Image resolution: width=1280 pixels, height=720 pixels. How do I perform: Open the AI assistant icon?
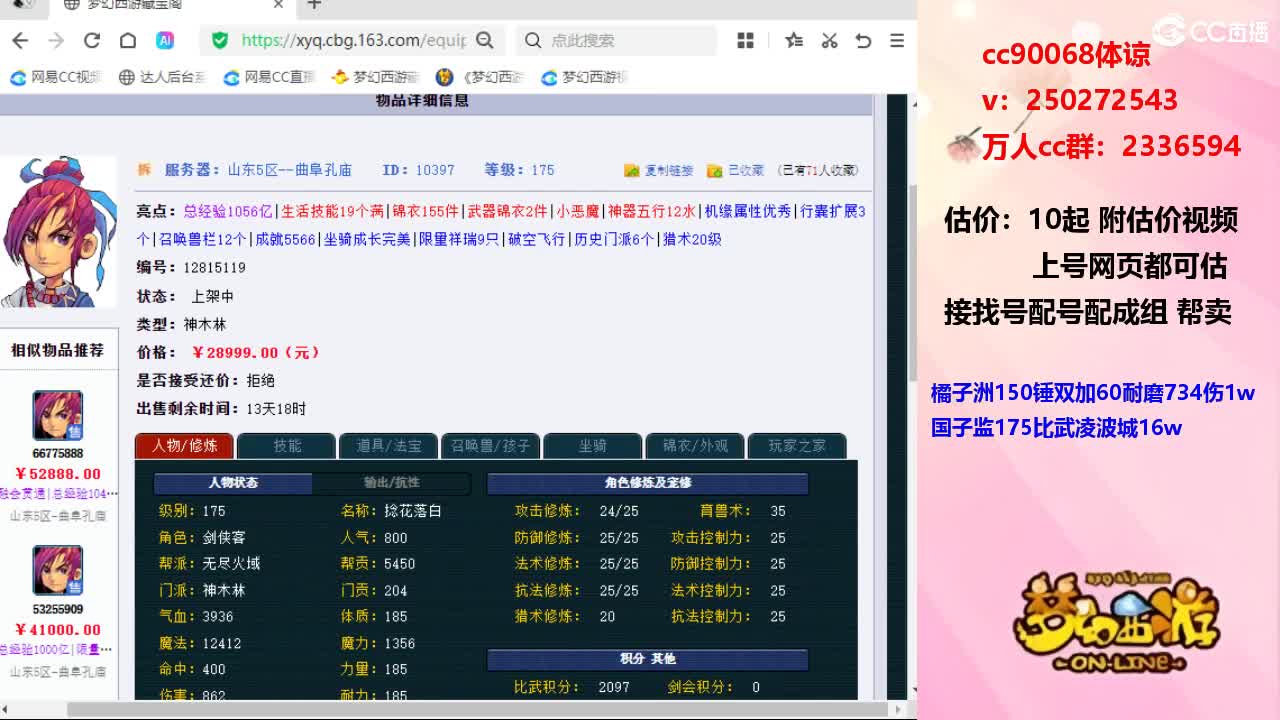pyautogui.click(x=165, y=40)
